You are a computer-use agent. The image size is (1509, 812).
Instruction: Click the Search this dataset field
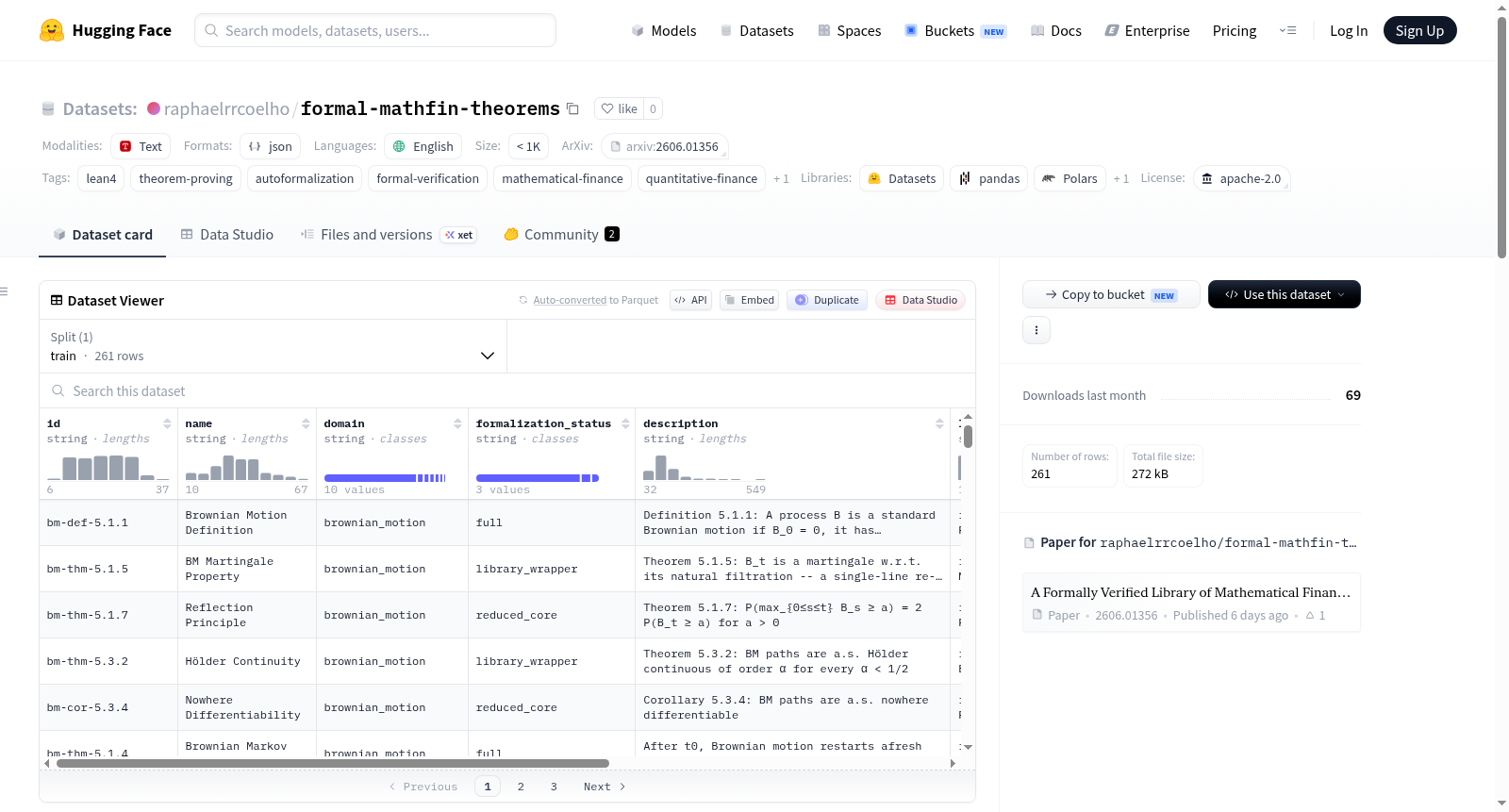(507, 391)
